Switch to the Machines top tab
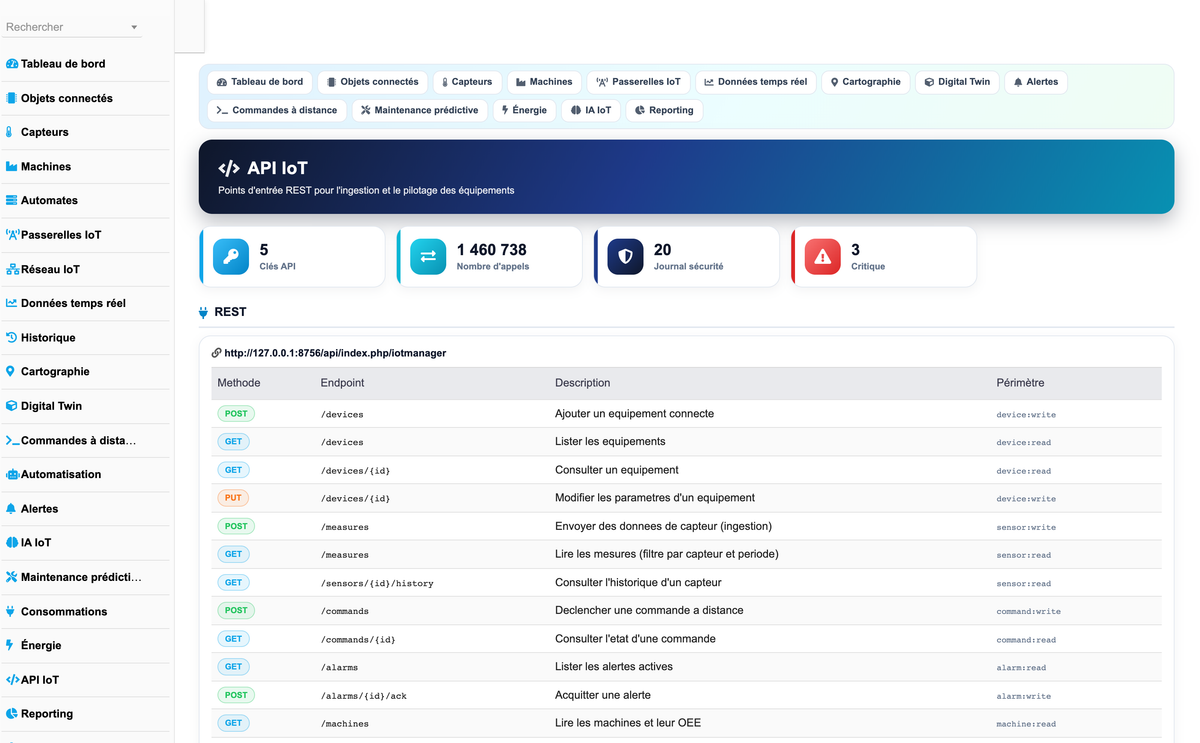 [544, 82]
